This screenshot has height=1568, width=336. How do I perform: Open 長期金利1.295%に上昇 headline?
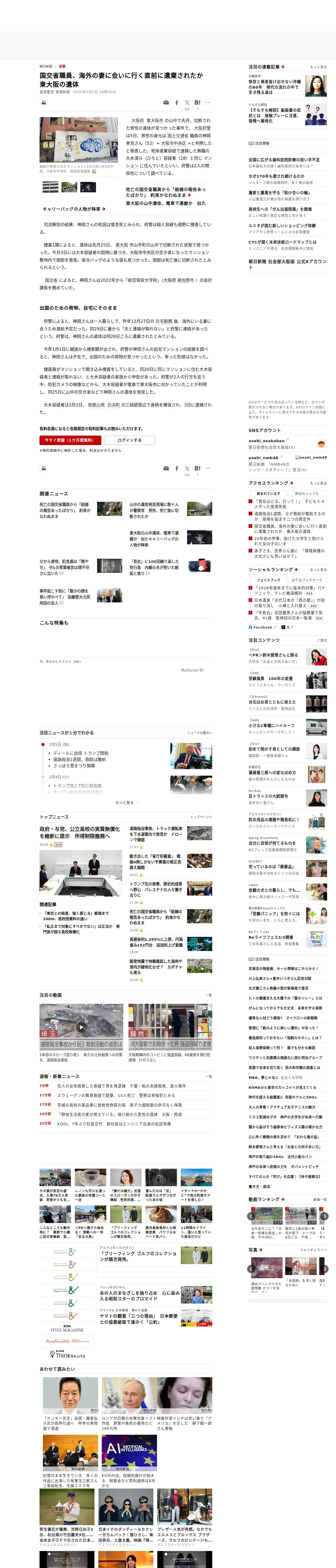tap(156, 942)
